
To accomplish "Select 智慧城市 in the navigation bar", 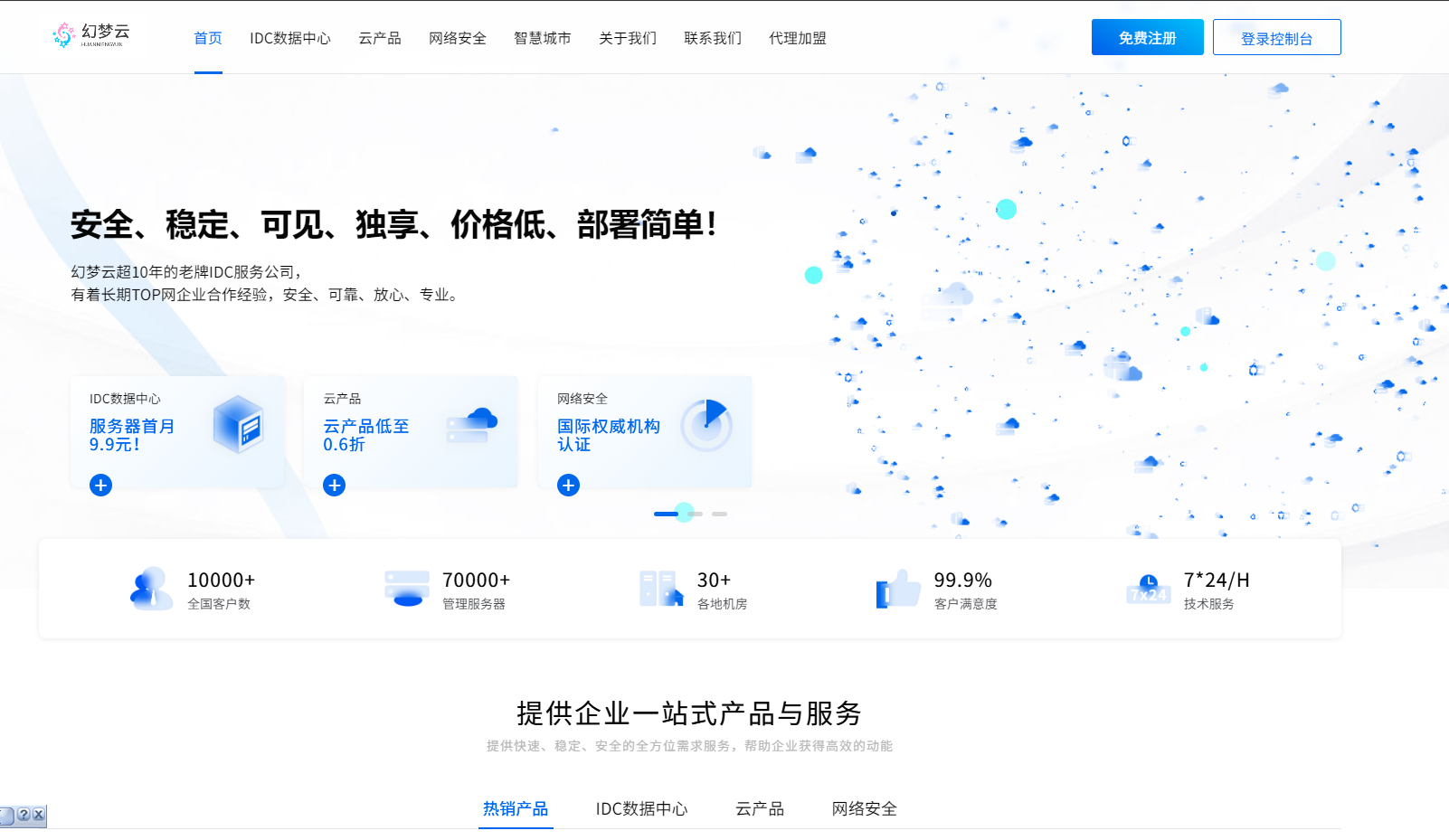I will click(543, 38).
